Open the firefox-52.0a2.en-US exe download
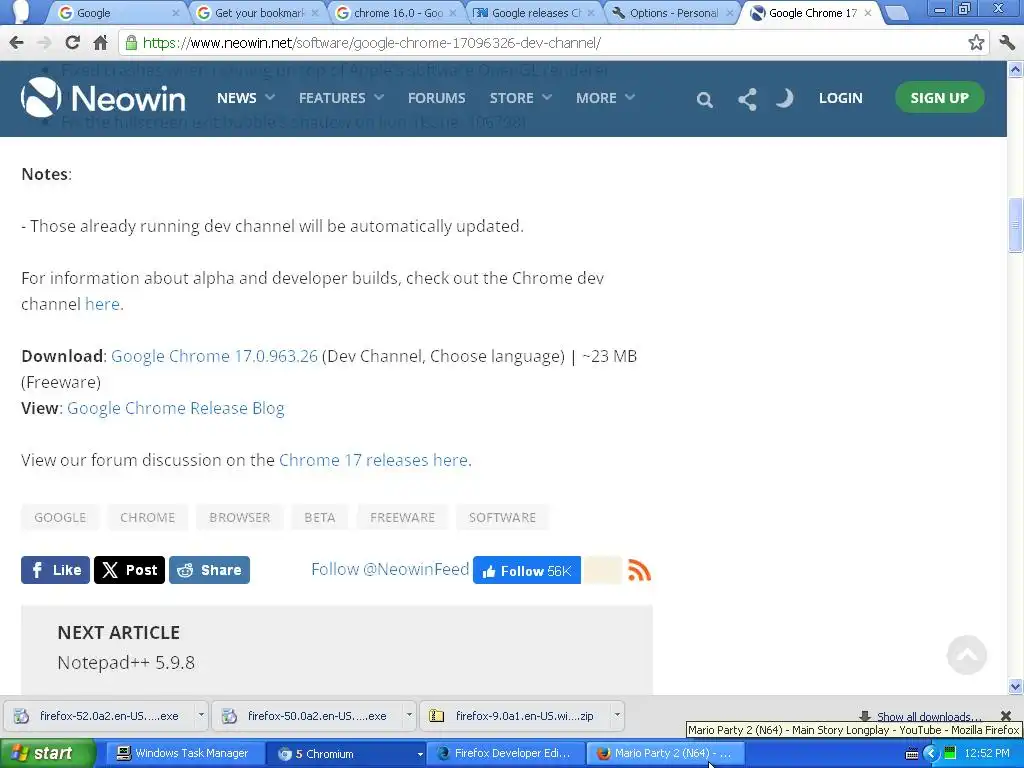This screenshot has width=1024, height=768. 99,716
